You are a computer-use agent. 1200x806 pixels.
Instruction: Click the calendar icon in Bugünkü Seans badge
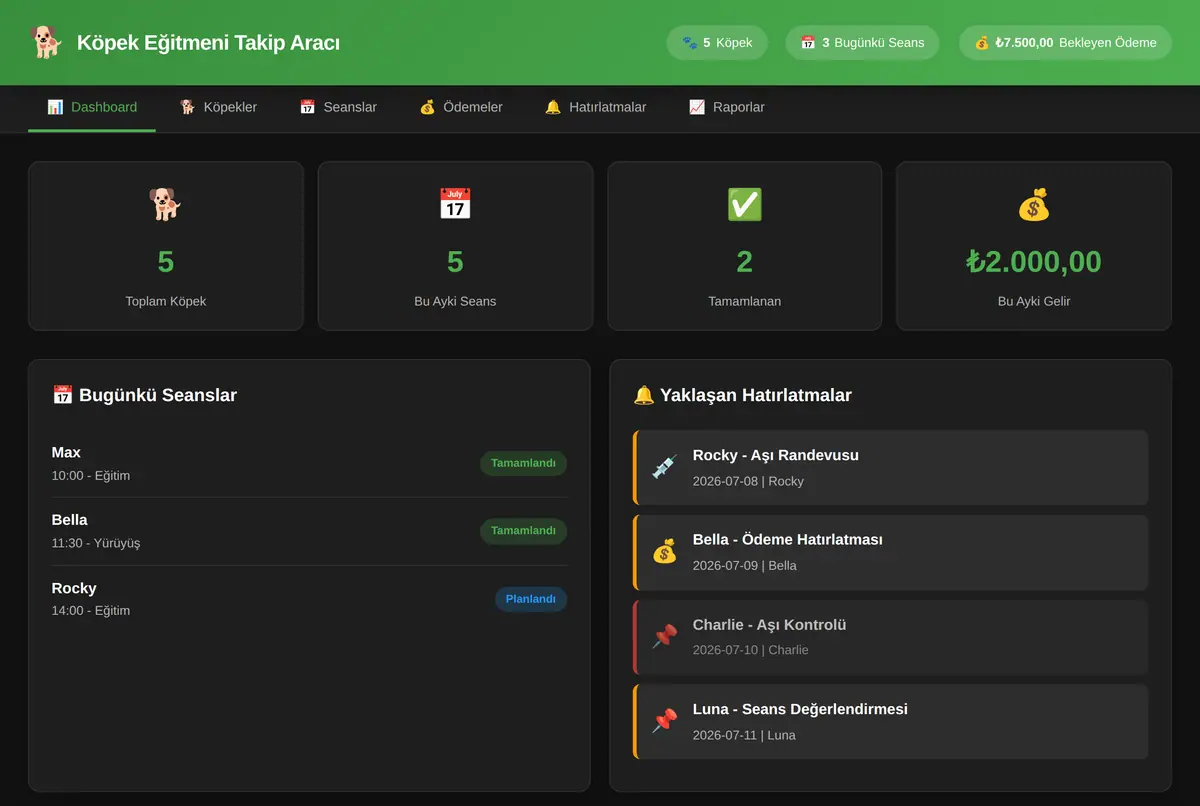(808, 43)
